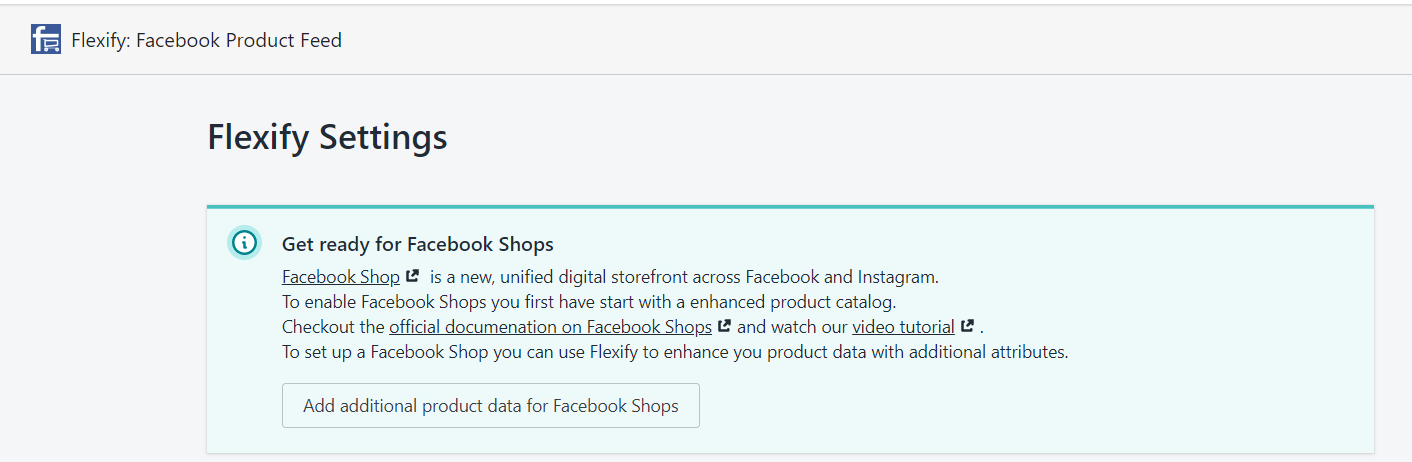The width and height of the screenshot is (1412, 462).
Task: Click Add additional product data for Facebook Shops
Action: [491, 406]
